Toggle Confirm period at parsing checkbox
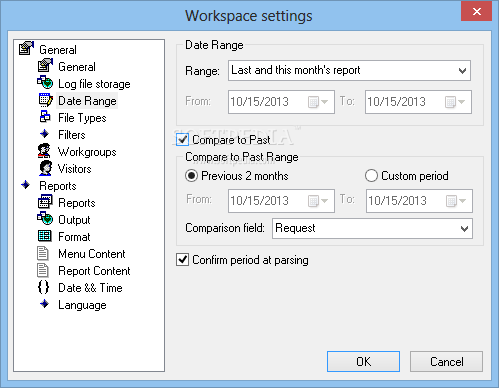This screenshot has height=388, width=499. point(182,260)
